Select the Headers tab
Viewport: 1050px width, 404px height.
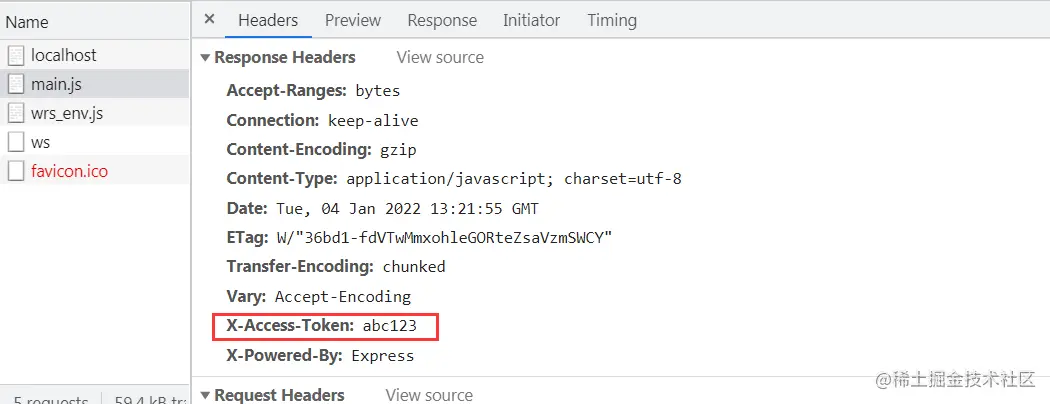pyautogui.click(x=268, y=20)
